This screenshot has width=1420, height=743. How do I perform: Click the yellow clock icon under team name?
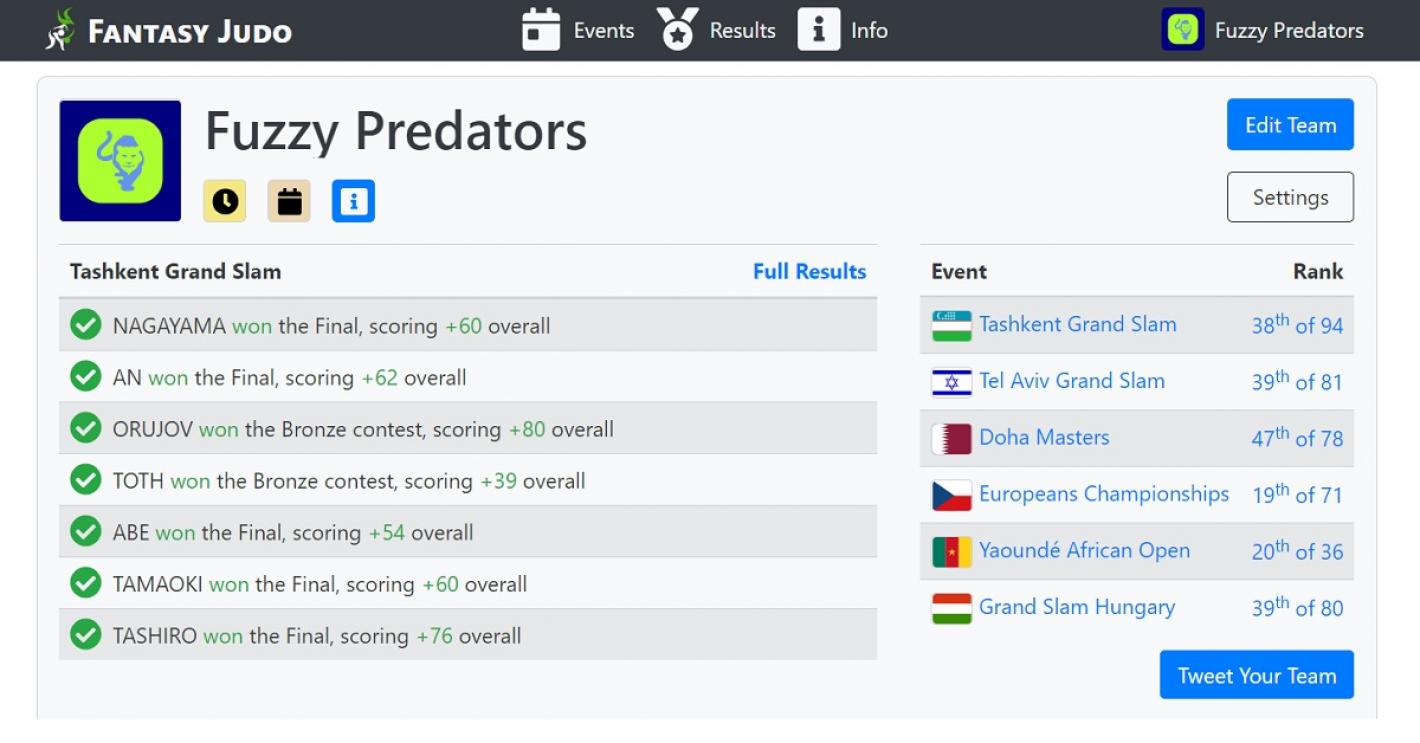click(225, 201)
